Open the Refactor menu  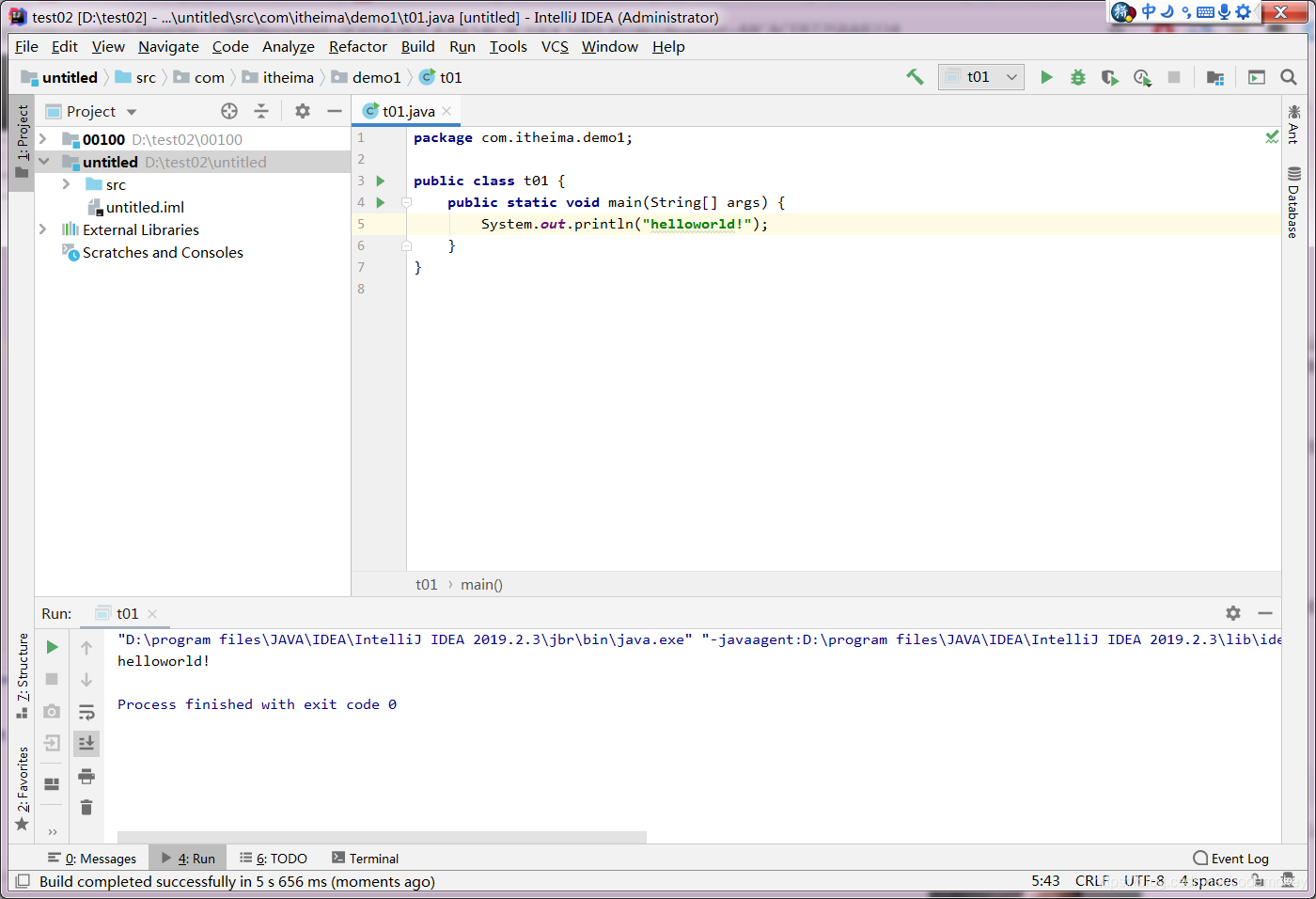coord(357,46)
